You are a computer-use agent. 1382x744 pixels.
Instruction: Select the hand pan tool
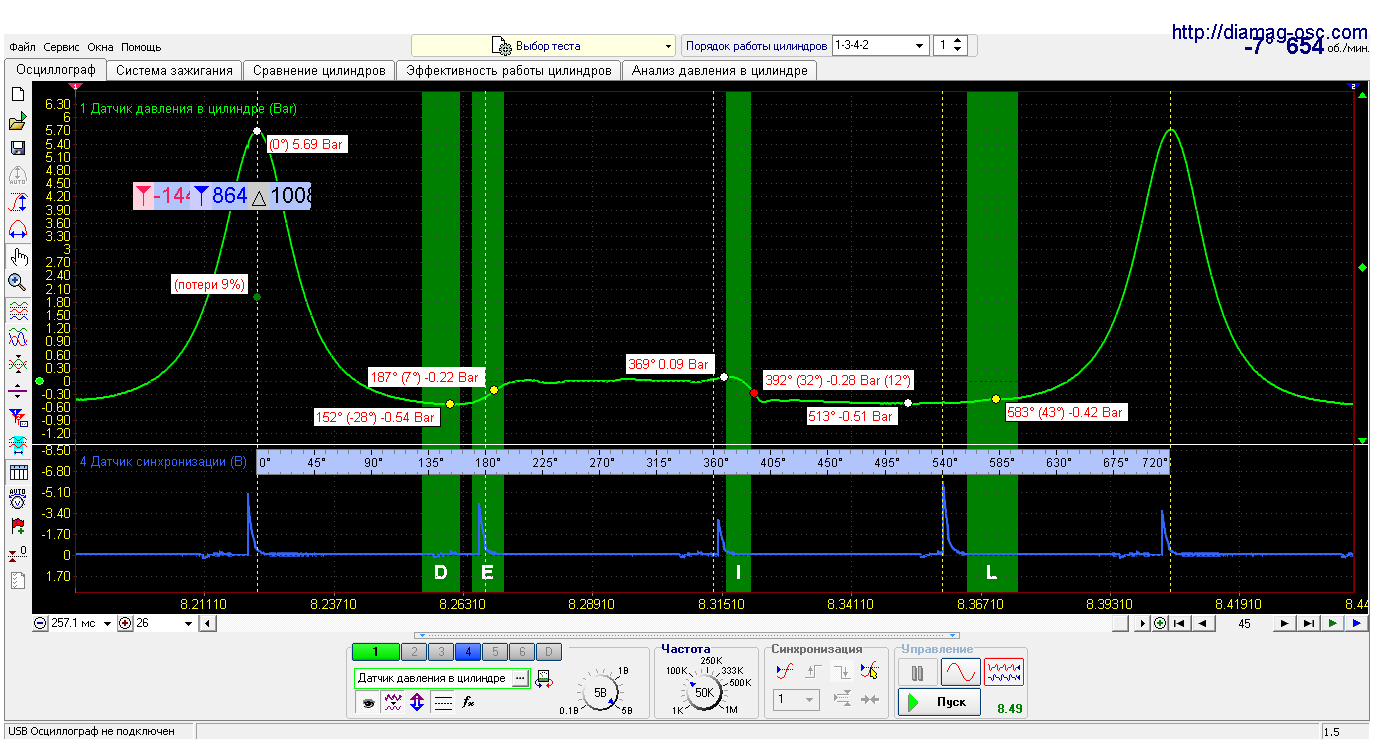[17, 256]
